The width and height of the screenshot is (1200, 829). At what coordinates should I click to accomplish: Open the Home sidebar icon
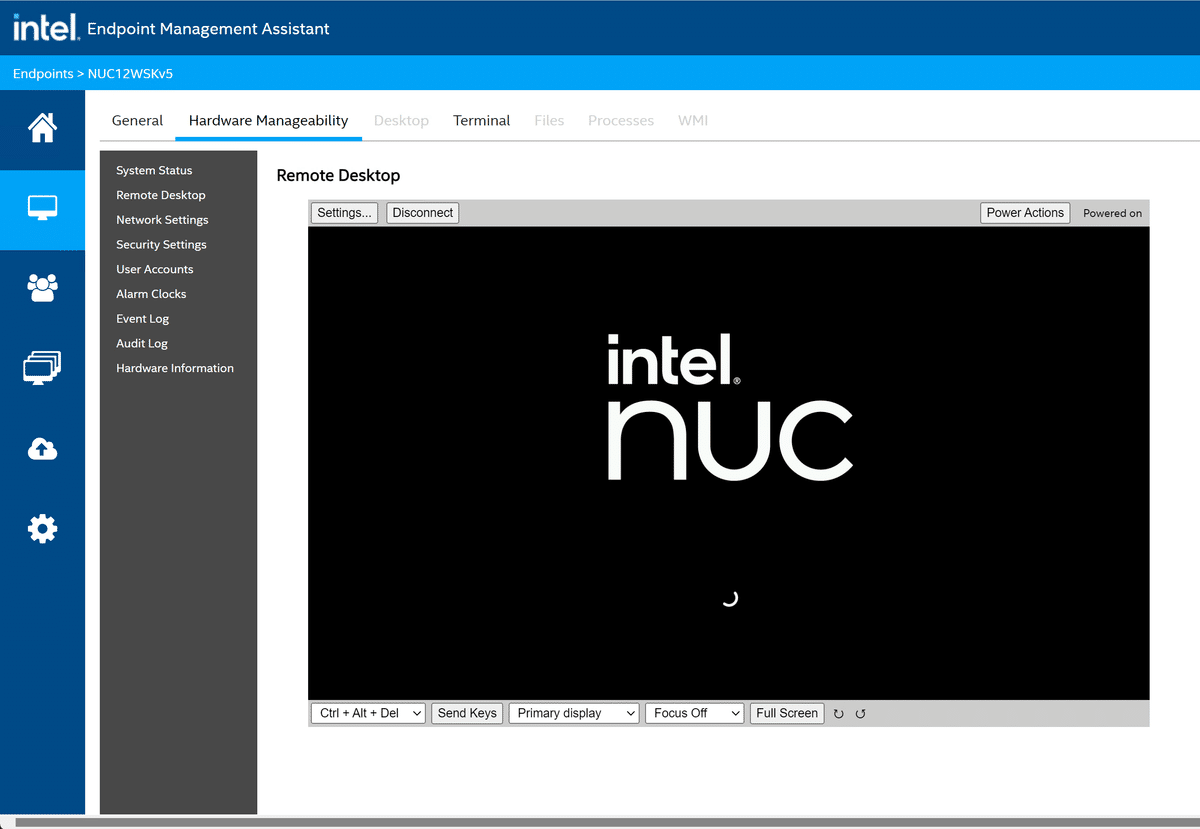[x=42, y=128]
